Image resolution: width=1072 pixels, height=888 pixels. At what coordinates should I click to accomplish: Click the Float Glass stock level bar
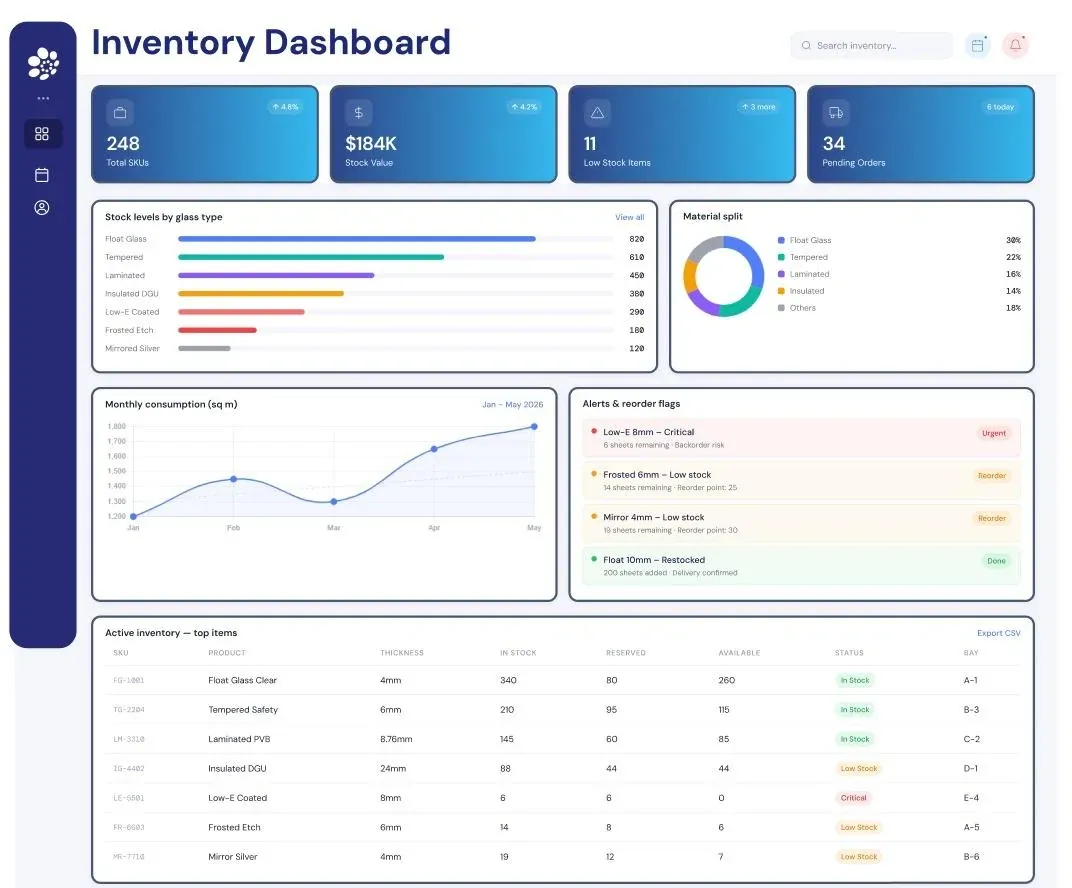[x=357, y=239]
